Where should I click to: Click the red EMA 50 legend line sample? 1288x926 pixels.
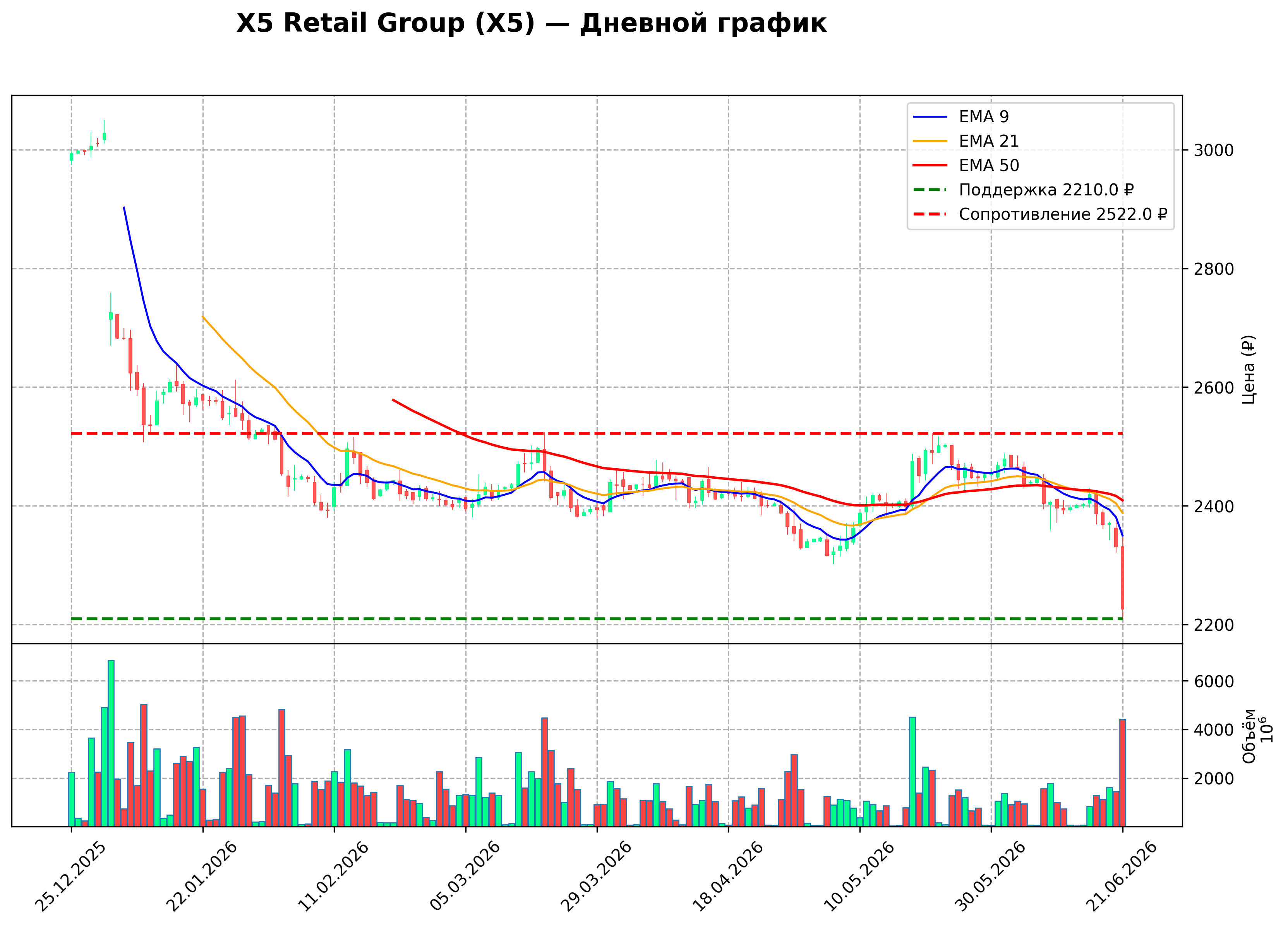point(930,165)
